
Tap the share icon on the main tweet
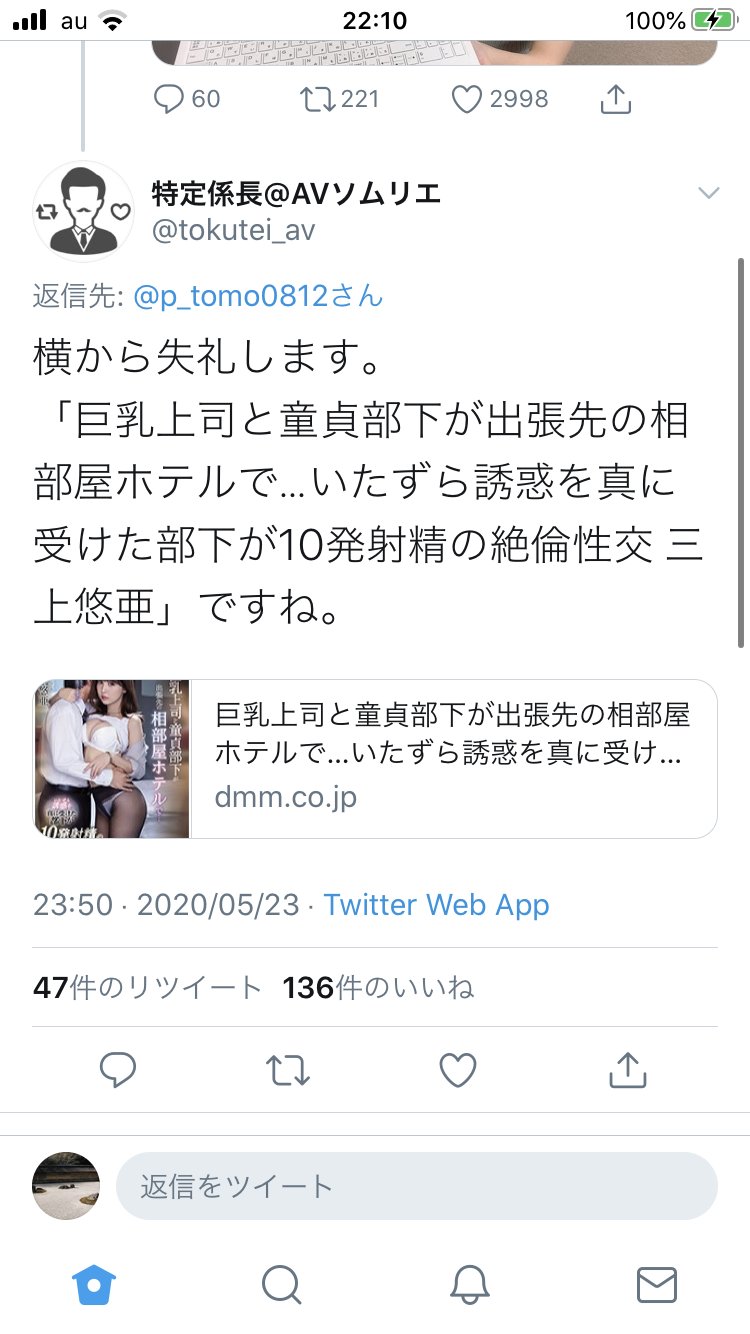(x=628, y=1070)
